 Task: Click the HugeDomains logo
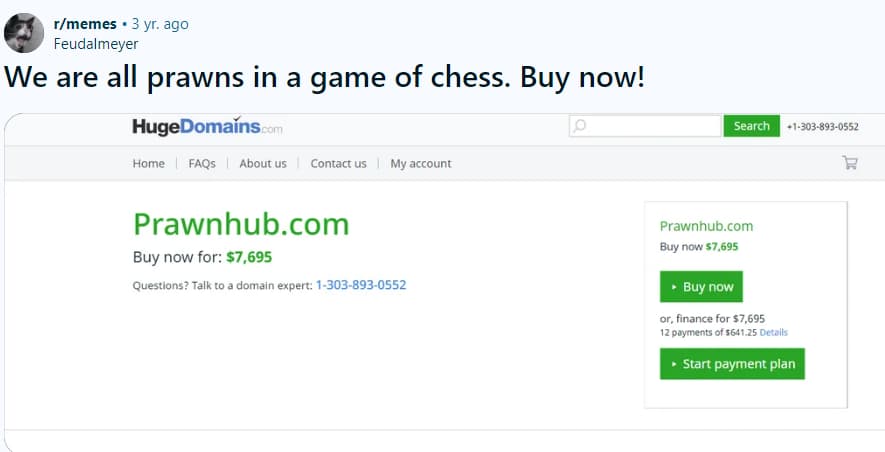pos(207,127)
